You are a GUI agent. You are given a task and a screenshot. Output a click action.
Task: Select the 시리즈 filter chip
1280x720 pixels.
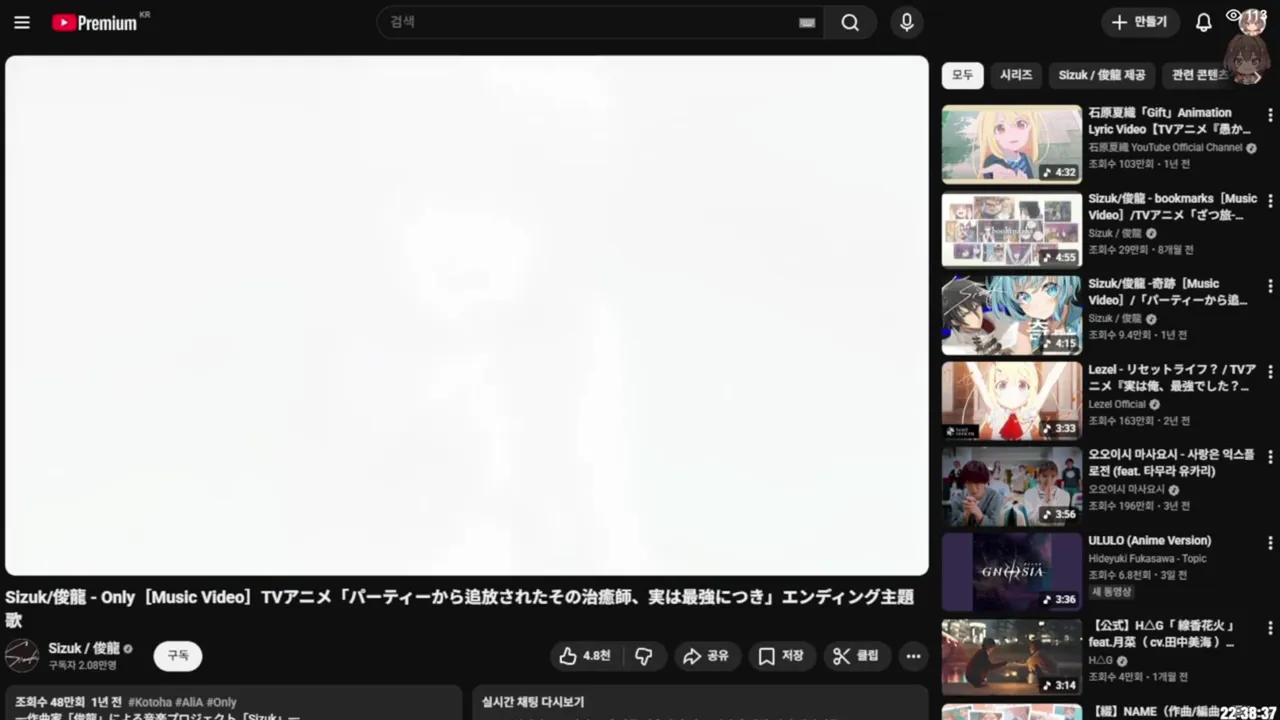click(1016, 75)
